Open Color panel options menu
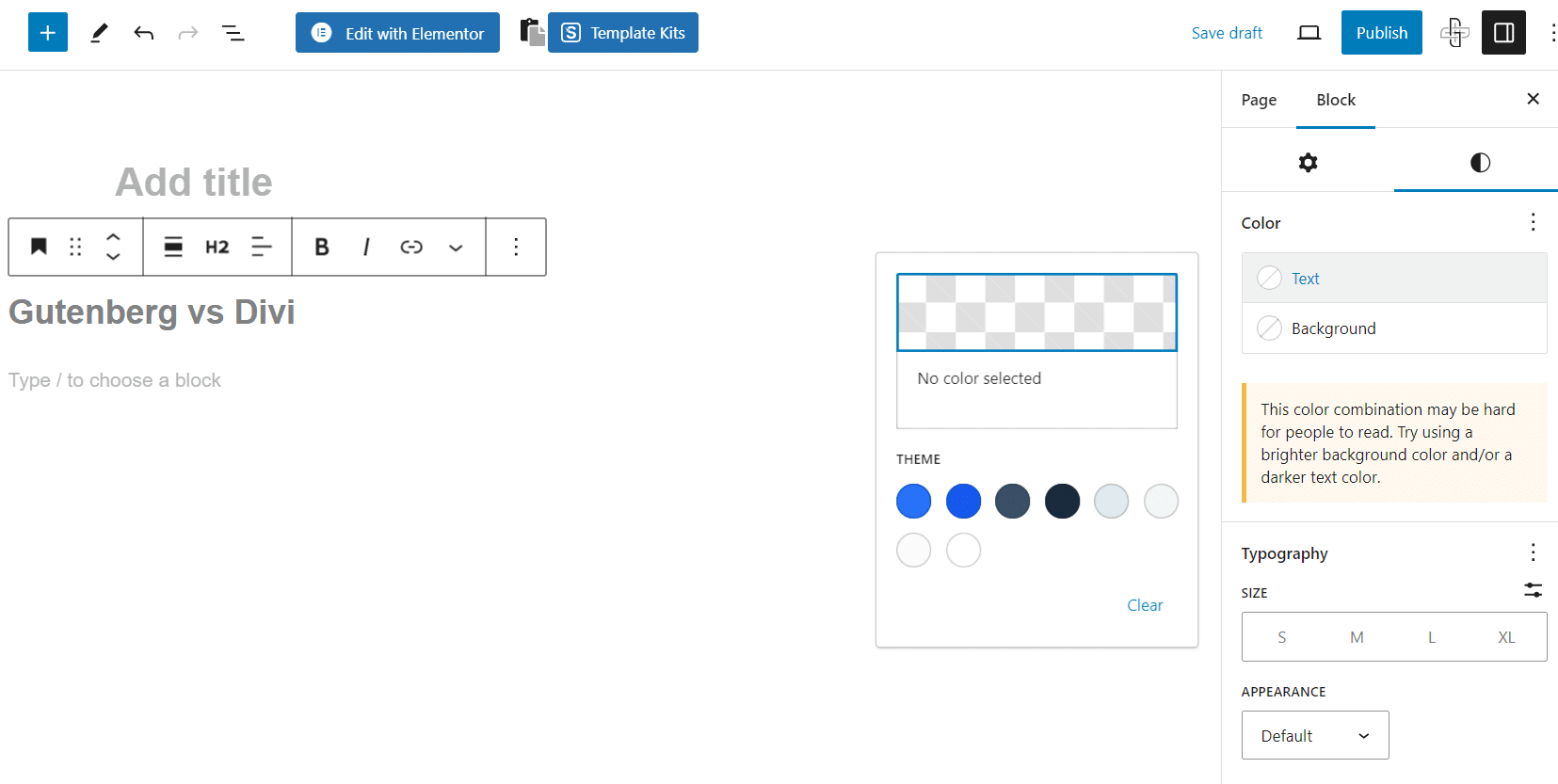The image size is (1558, 784). [x=1533, y=222]
